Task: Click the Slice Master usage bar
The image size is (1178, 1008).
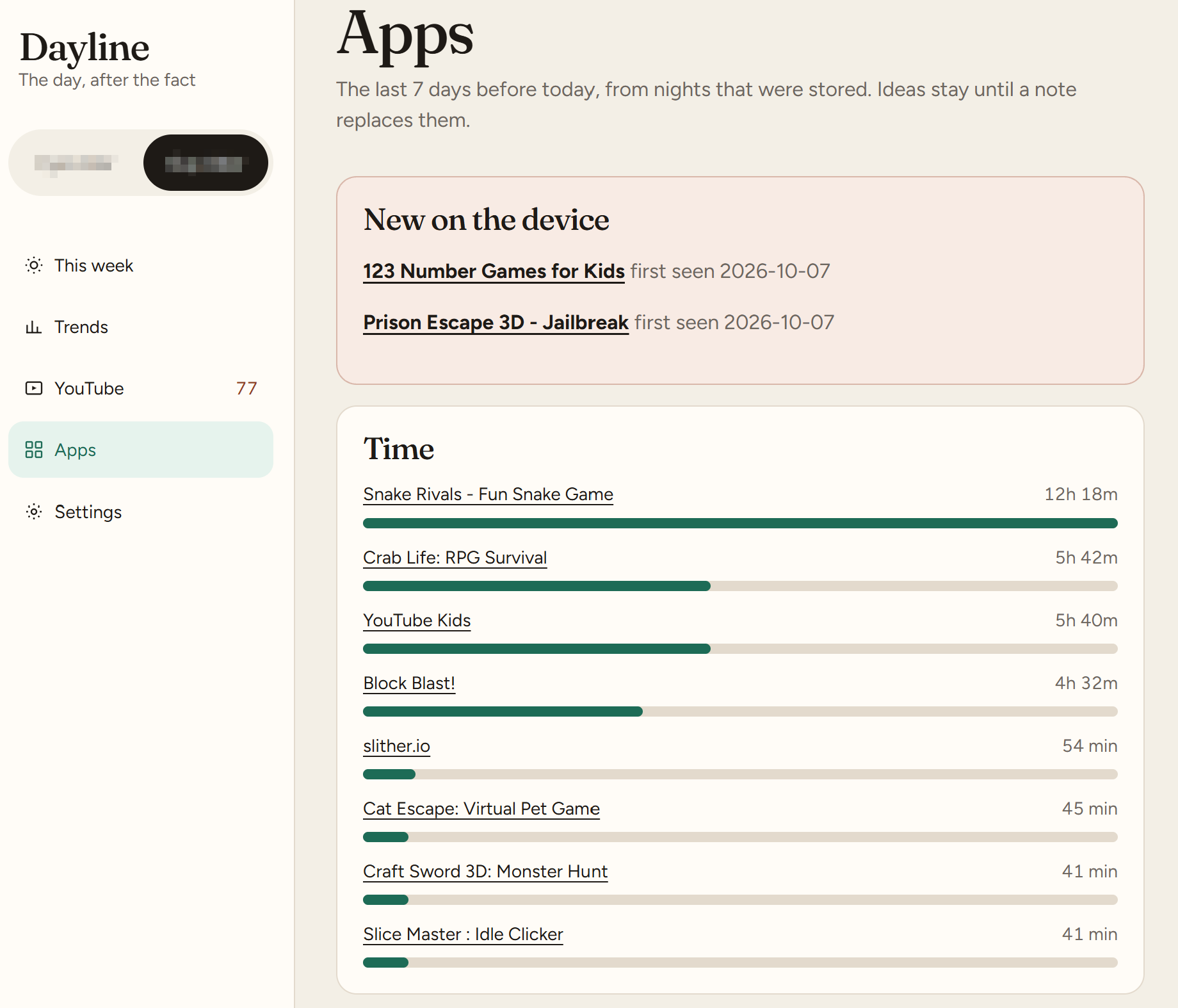Action: tap(740, 963)
